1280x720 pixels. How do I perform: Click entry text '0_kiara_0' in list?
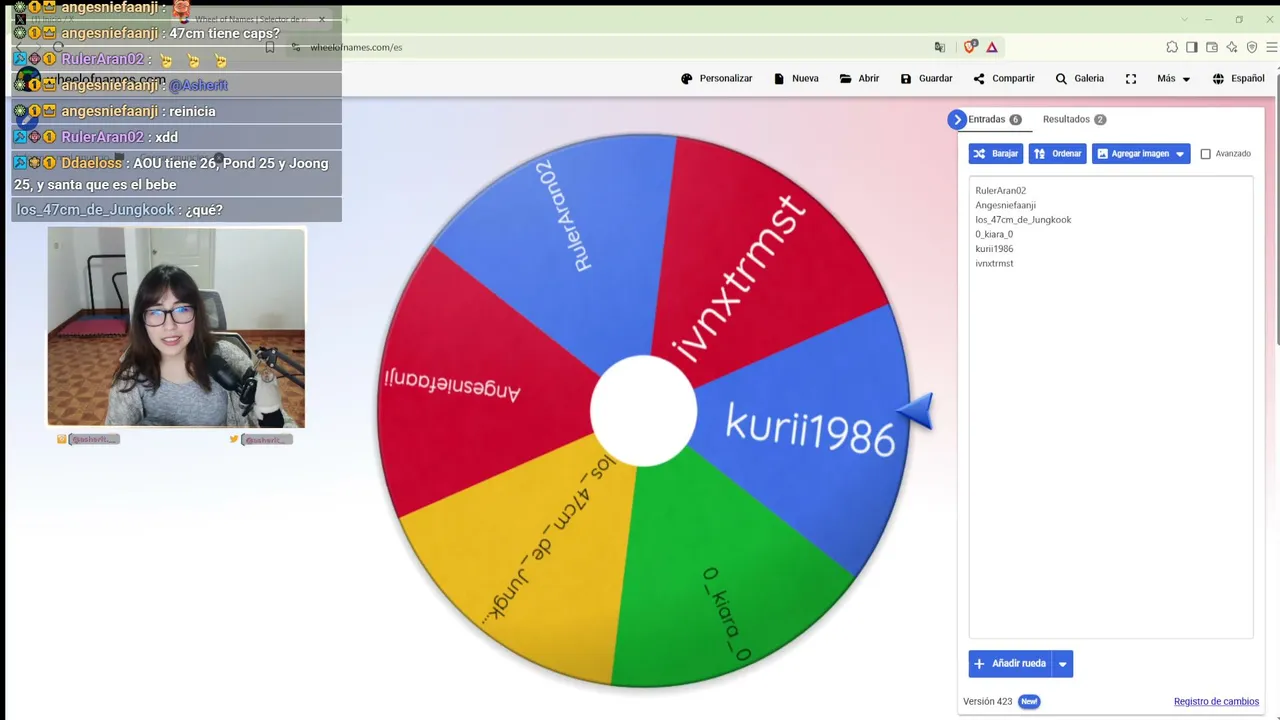pos(994,234)
